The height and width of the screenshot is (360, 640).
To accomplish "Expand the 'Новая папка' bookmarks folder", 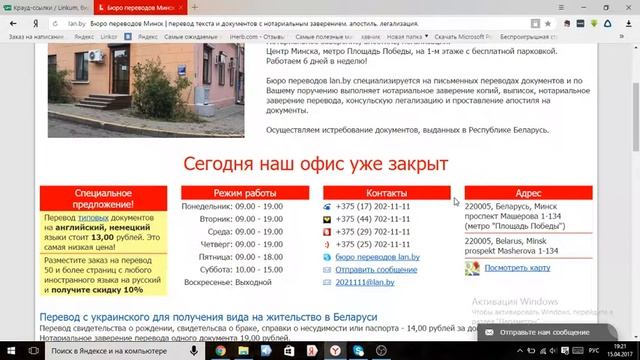I will point(407,37).
